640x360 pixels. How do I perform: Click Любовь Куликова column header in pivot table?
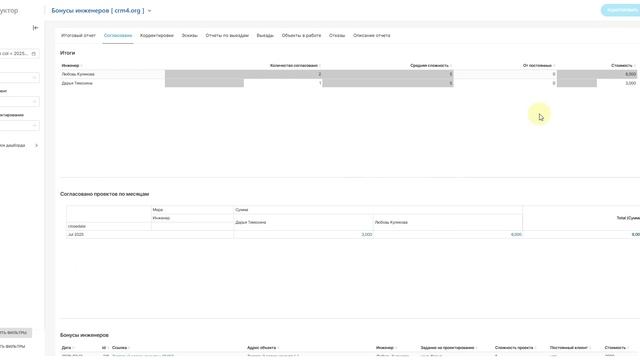[x=391, y=222]
